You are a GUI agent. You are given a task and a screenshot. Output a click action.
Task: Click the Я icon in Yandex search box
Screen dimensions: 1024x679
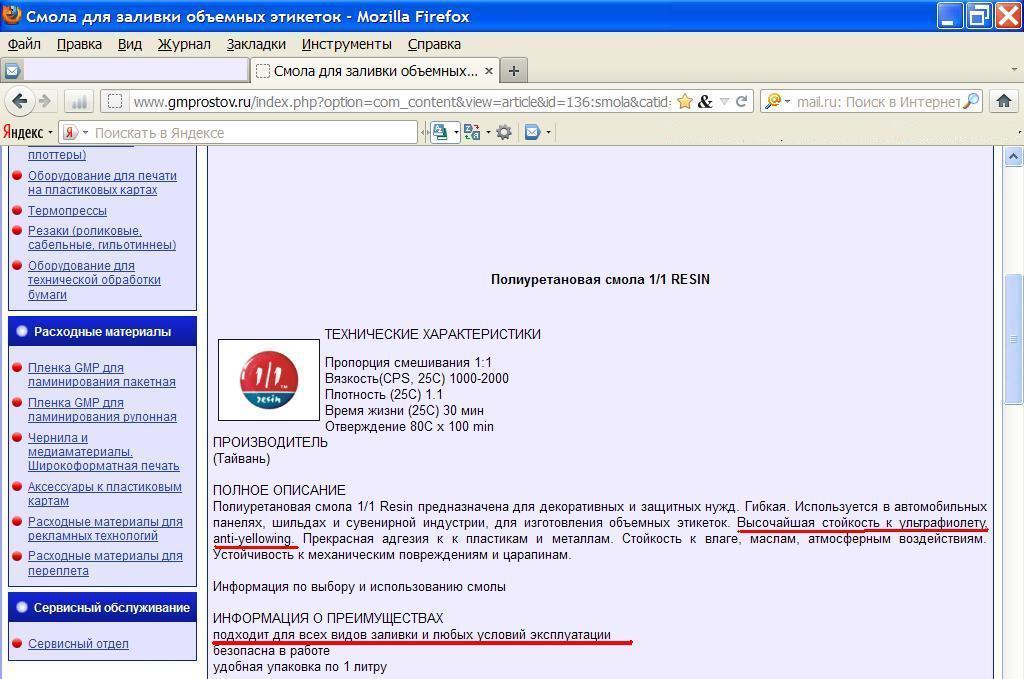tap(71, 133)
